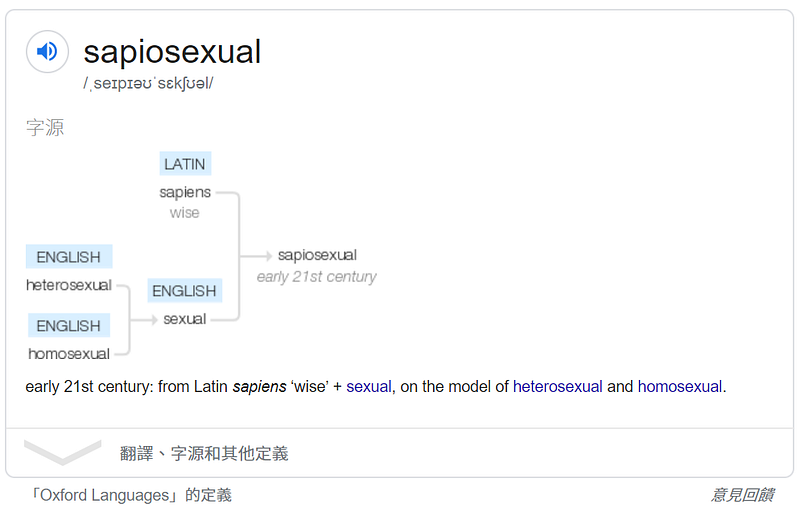The width and height of the screenshot is (800, 508).
Task: Open the 'heterosexual' hyperlink
Action: [557, 386]
